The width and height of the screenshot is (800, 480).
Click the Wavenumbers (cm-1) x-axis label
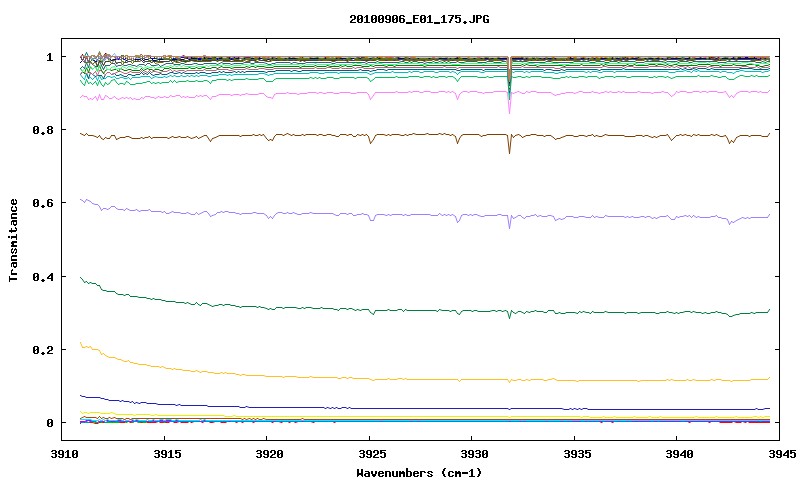pyautogui.click(x=419, y=473)
